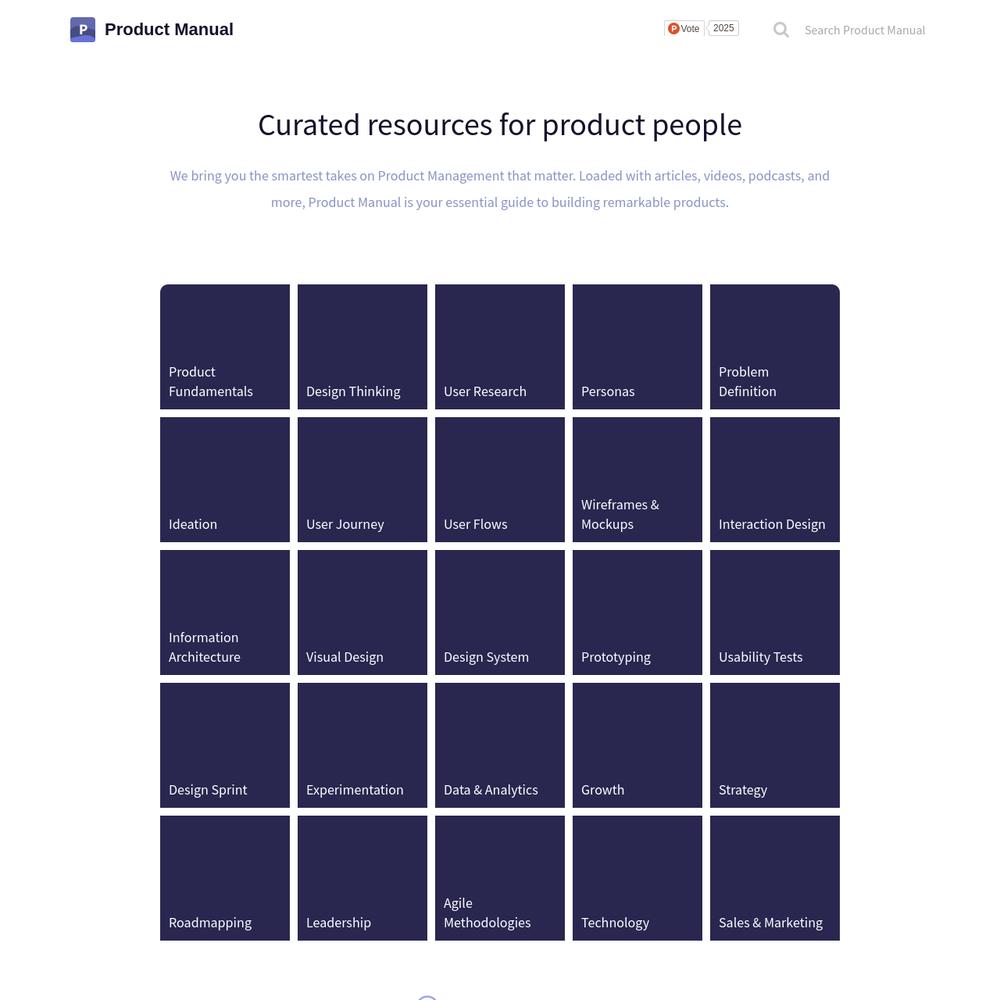Screen dimensions: 1000x1000
Task: Click the Product Hunt Vote badge
Action: point(684,29)
